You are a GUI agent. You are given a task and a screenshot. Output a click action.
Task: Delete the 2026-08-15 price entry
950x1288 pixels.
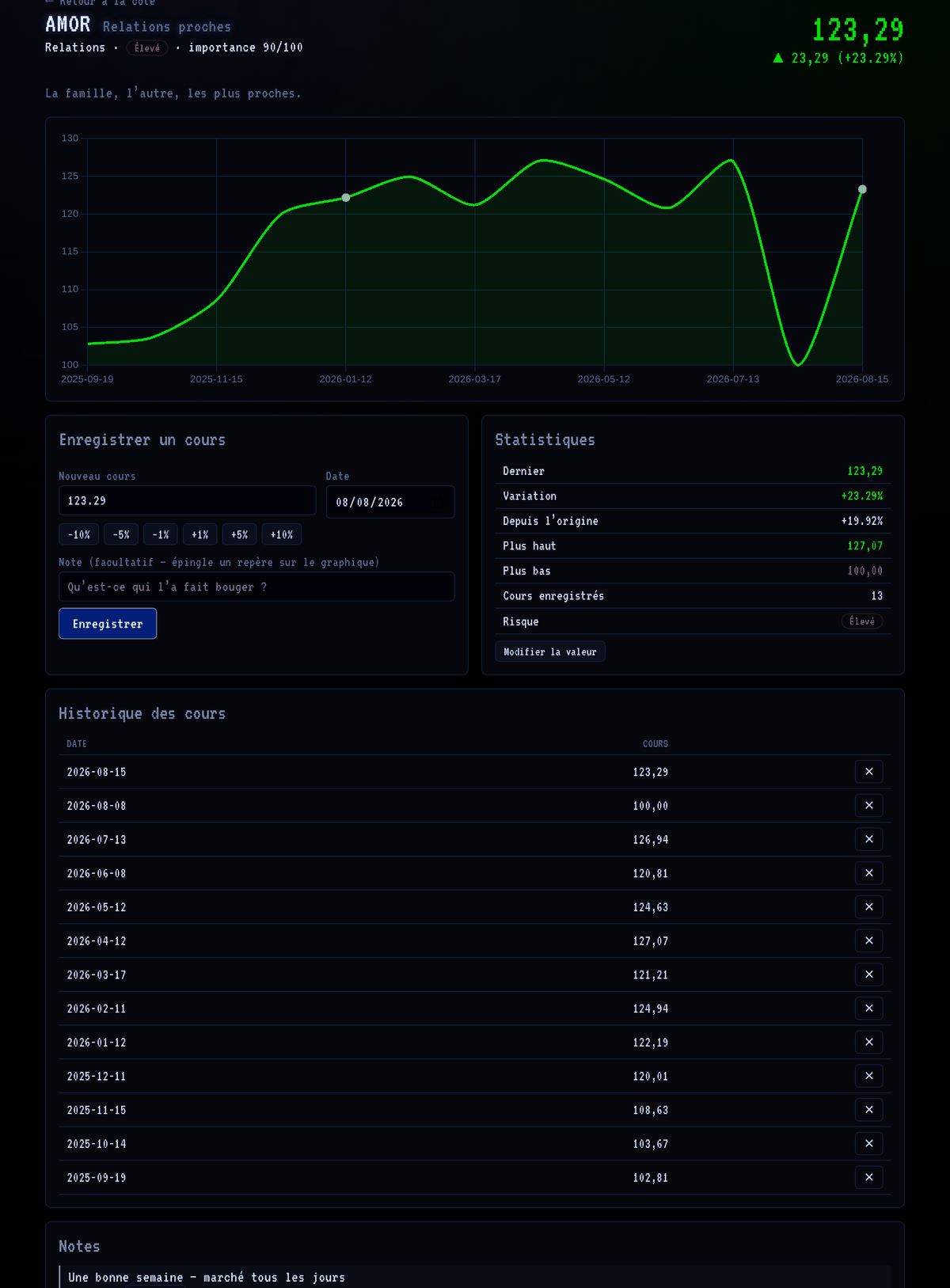868,772
